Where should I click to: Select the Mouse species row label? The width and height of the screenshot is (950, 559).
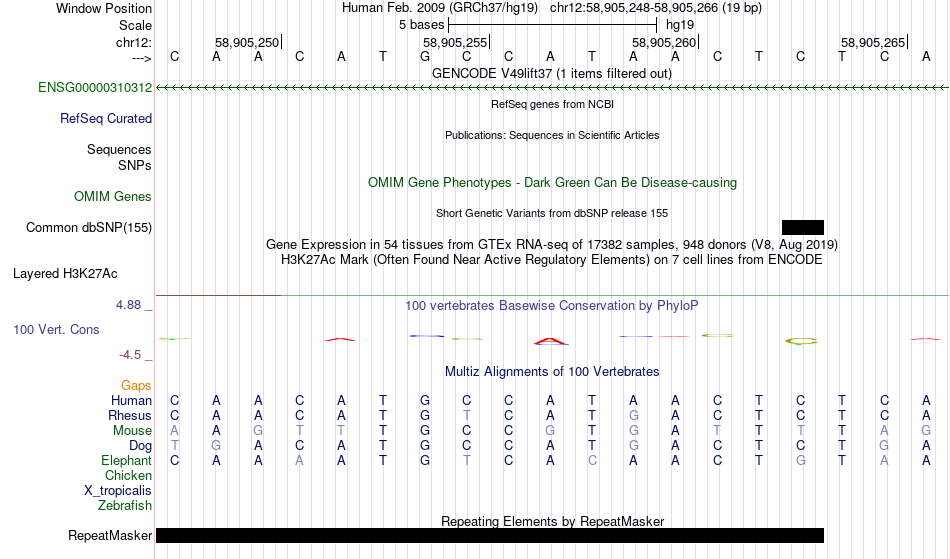(x=132, y=431)
